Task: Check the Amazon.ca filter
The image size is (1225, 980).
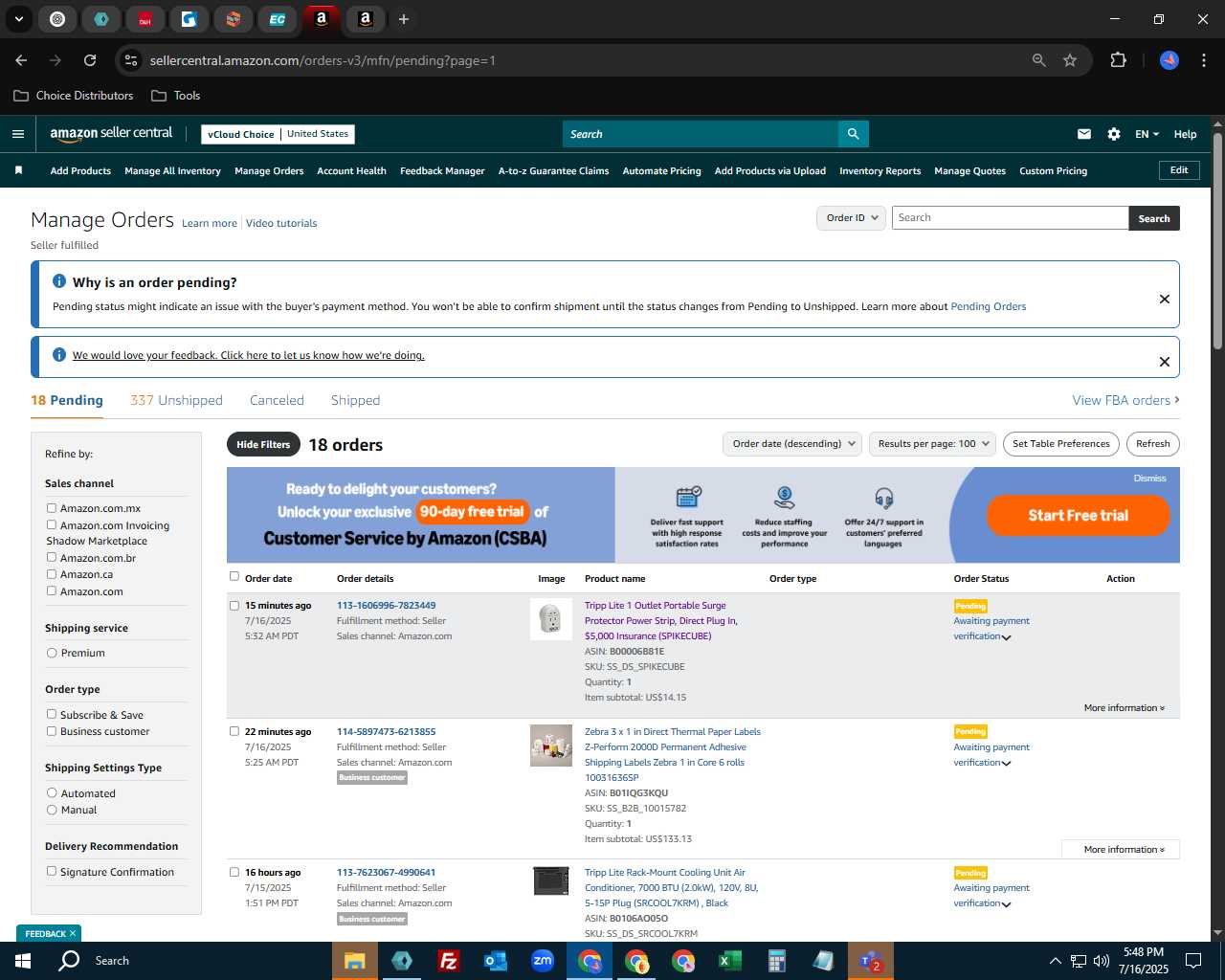Action: tap(52, 574)
